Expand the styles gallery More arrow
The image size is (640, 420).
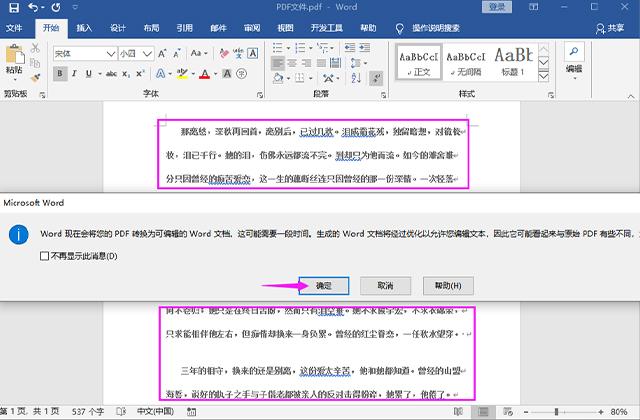point(543,76)
